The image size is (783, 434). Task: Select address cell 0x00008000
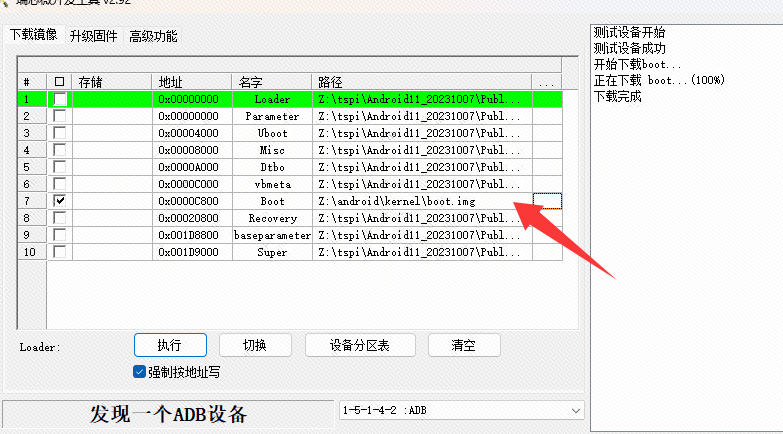pyautogui.click(x=192, y=150)
